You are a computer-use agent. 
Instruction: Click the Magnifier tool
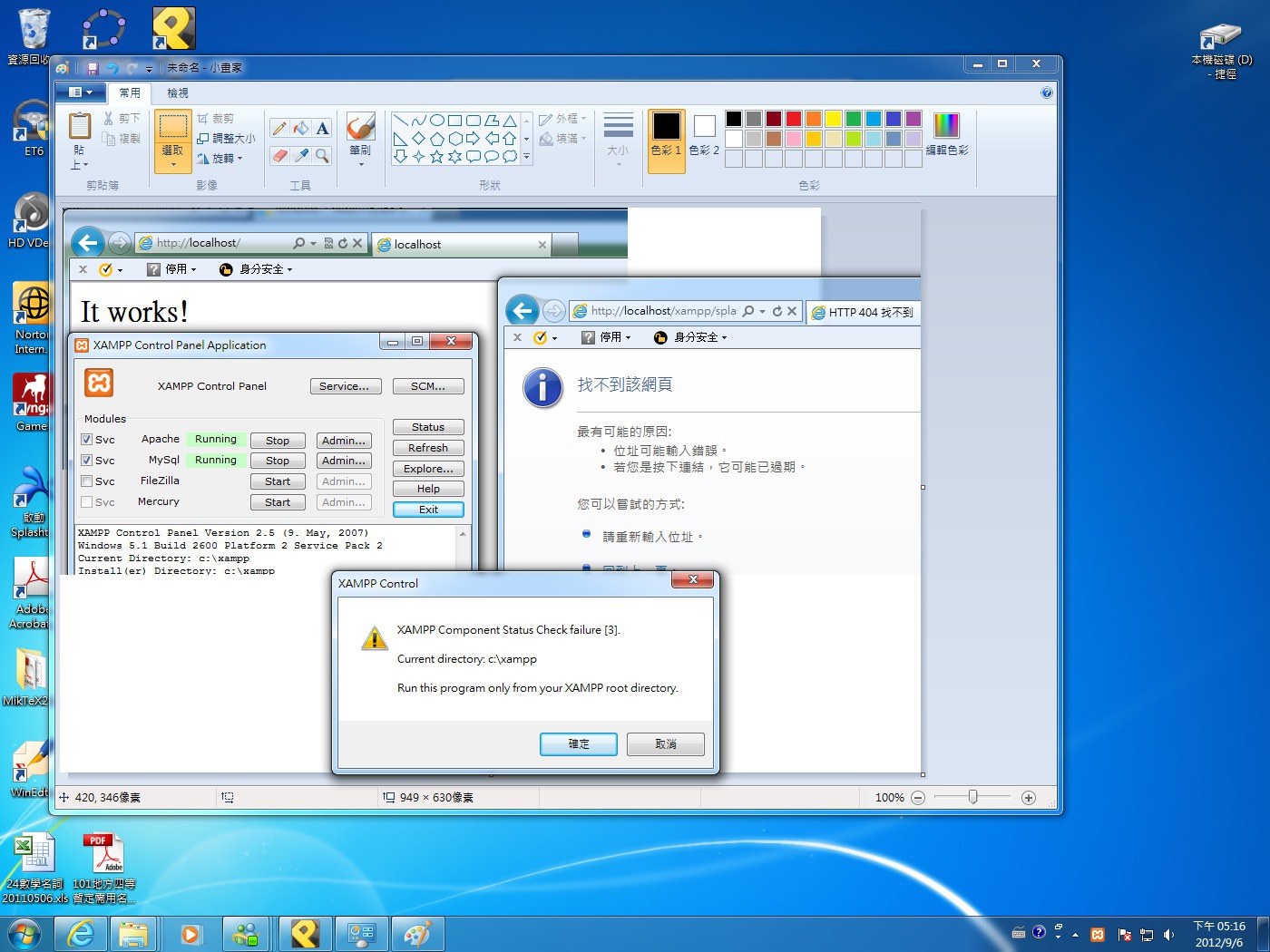pos(322,156)
